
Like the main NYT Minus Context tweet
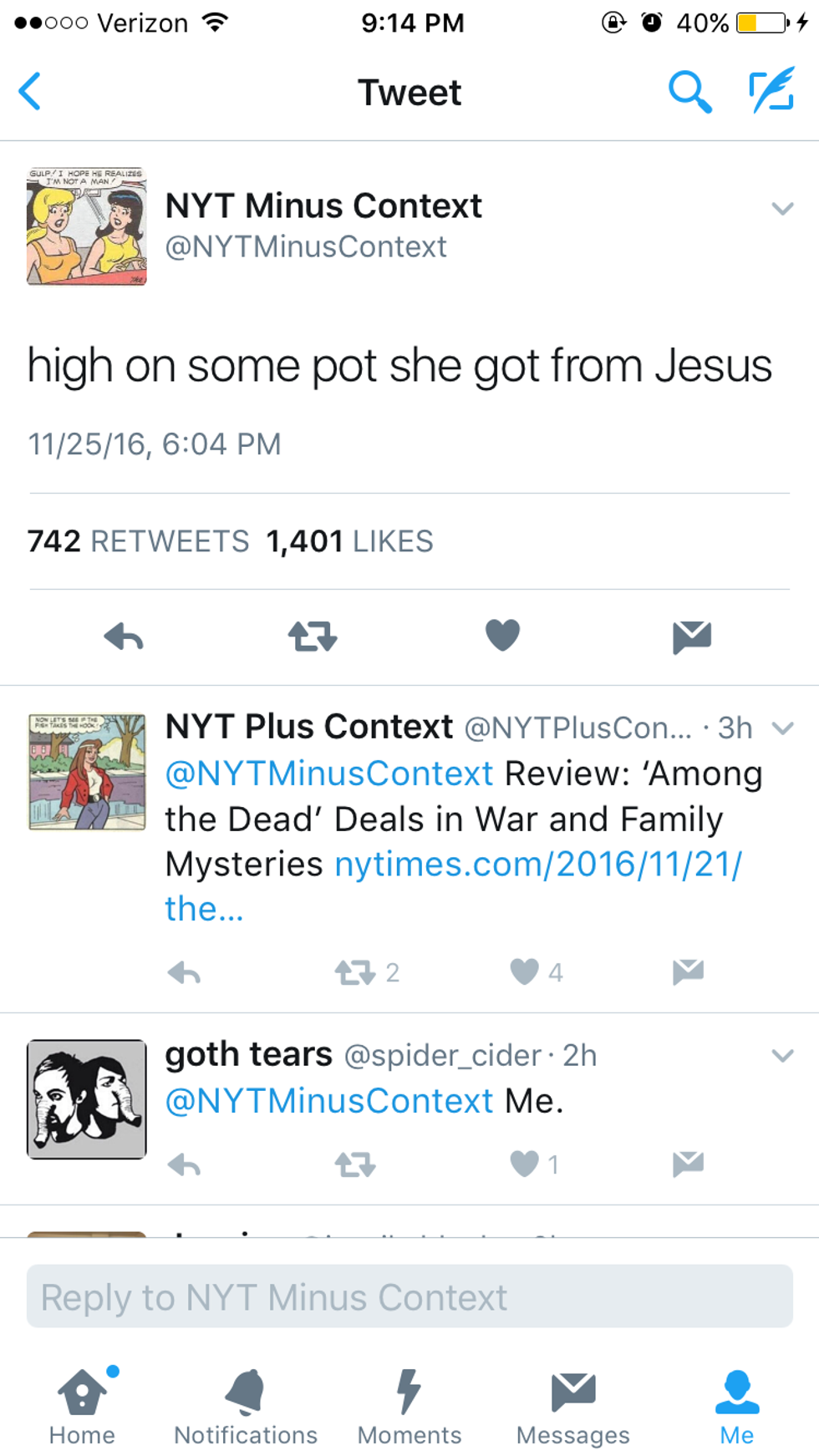coord(502,635)
